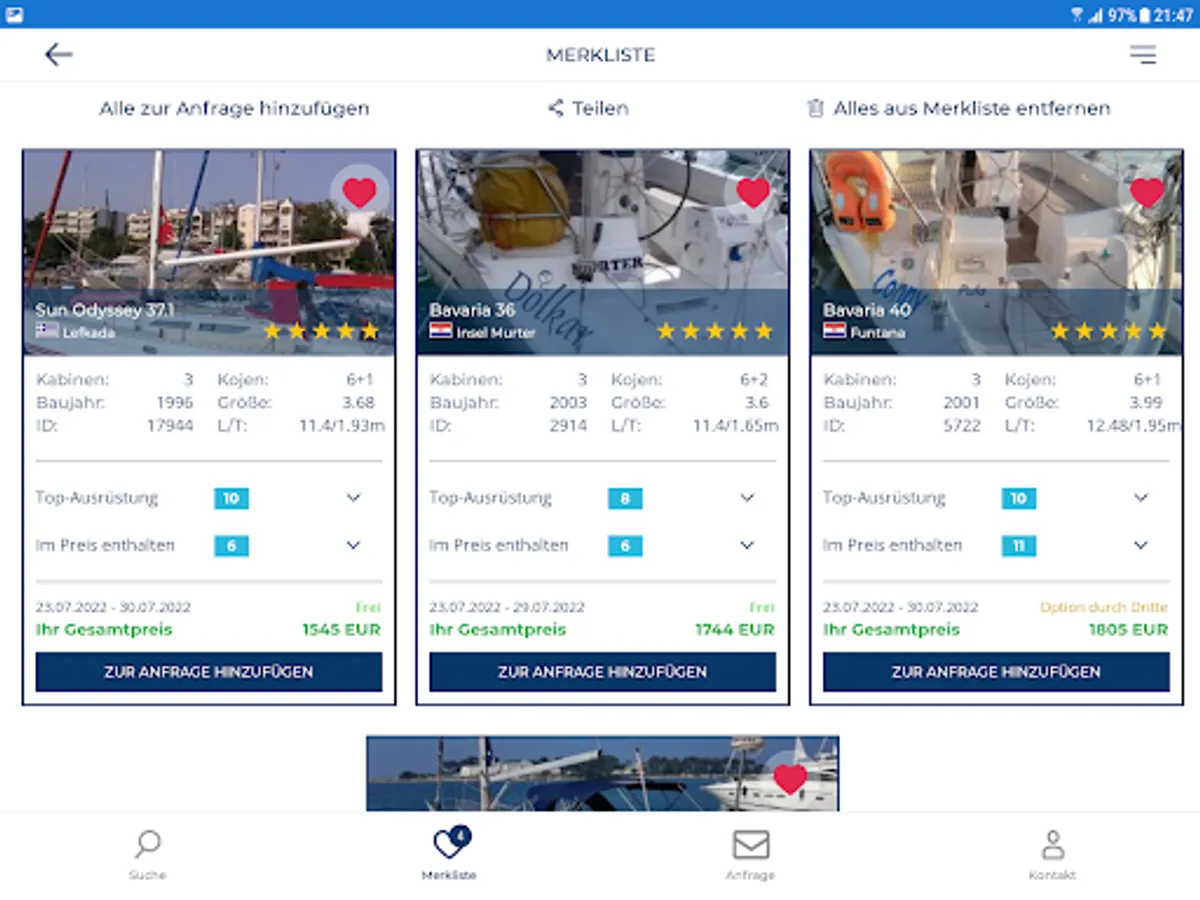Screen dimensions: 1200x900
Task: Tap the badge 11 on Bavaria 40 Im Preis enthalten
Action: pyautogui.click(x=1019, y=546)
